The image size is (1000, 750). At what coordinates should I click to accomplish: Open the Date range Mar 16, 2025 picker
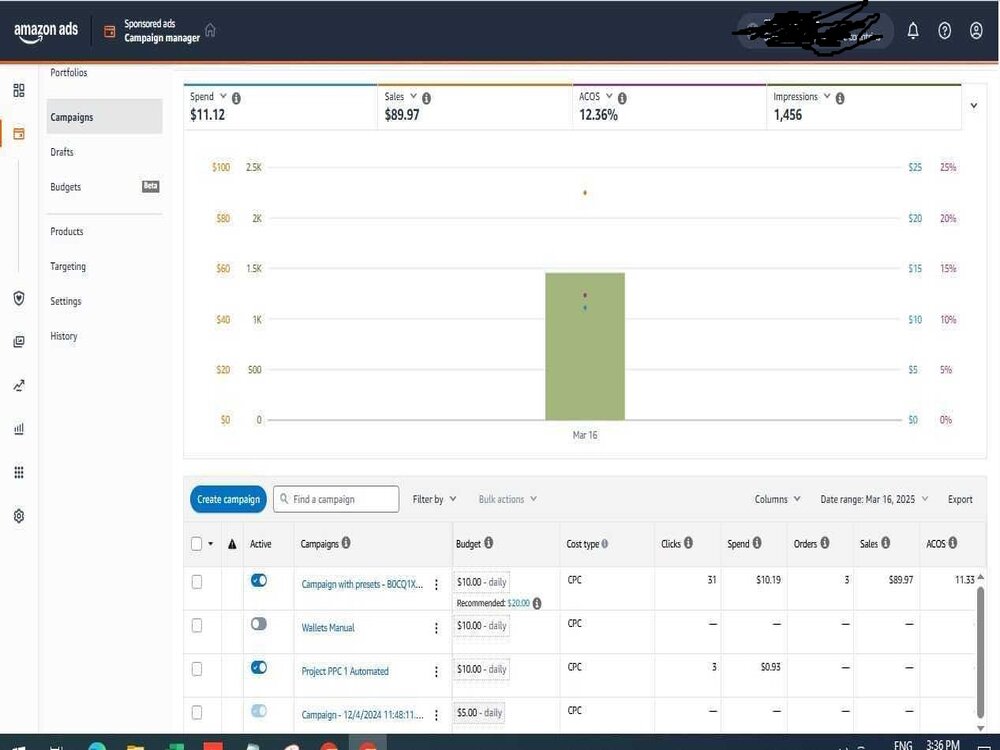[x=874, y=499]
